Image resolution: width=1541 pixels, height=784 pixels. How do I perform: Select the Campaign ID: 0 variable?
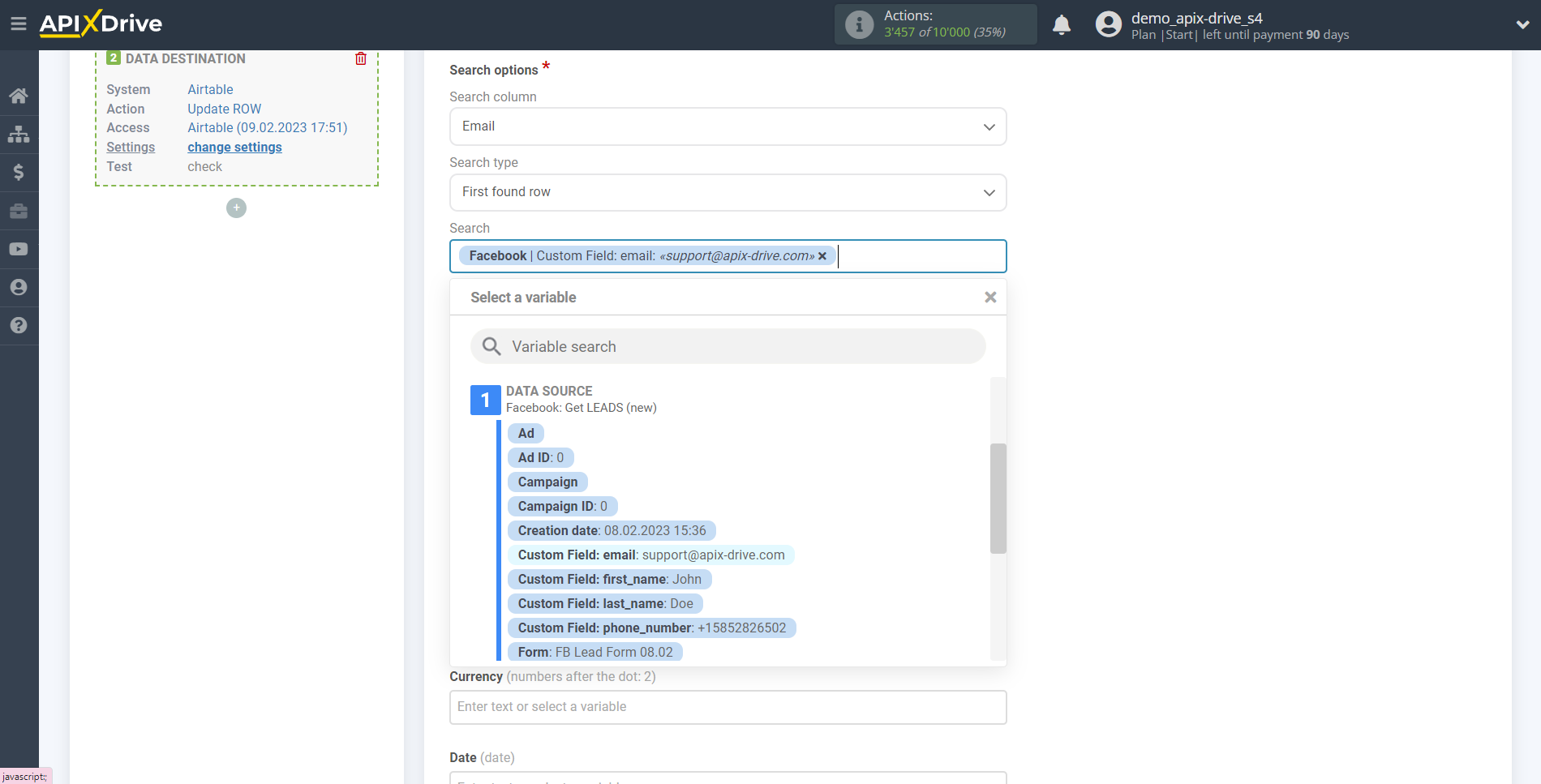(562, 506)
